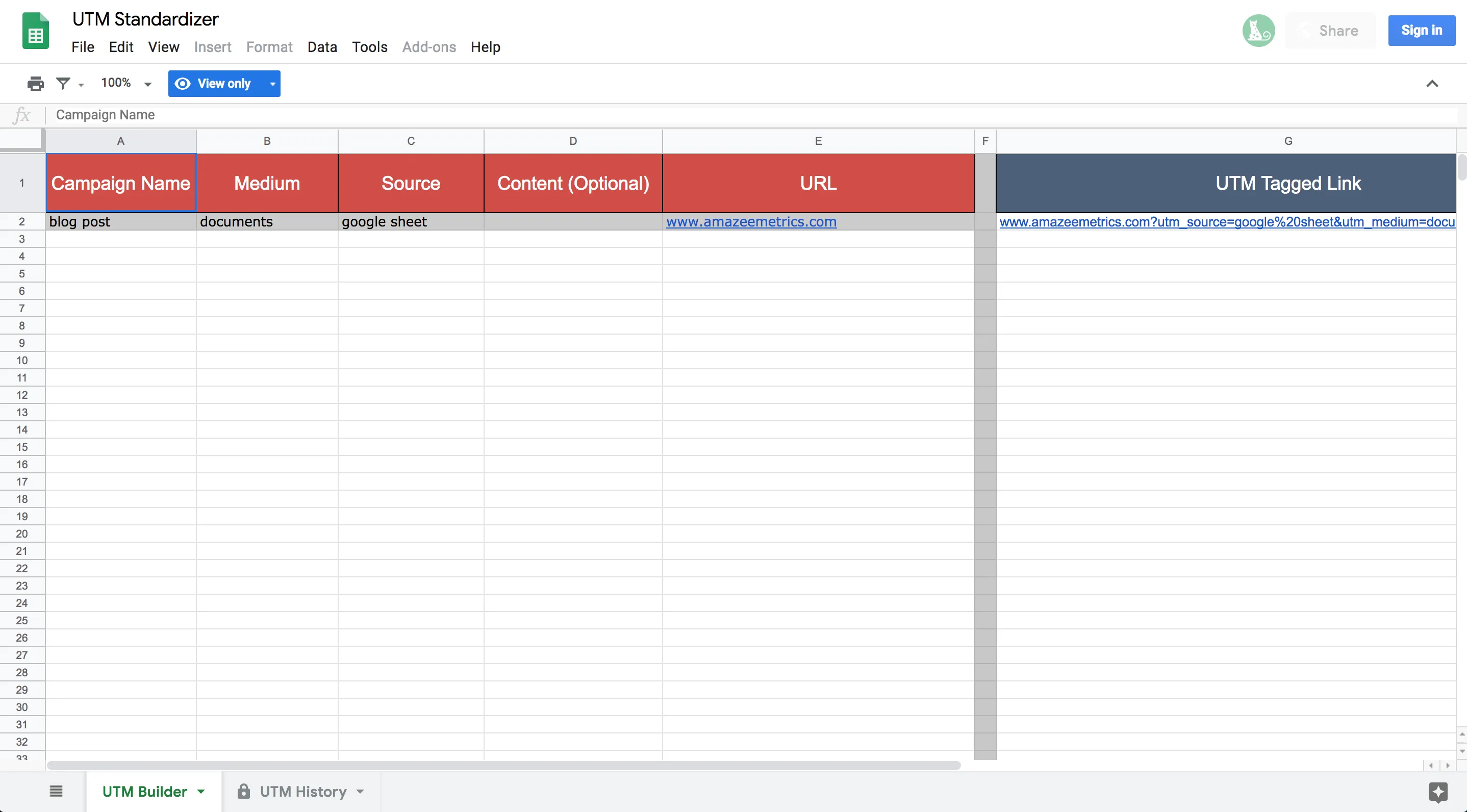Open the UTM Builder tab menu arrow
1467x812 pixels.
coord(200,792)
